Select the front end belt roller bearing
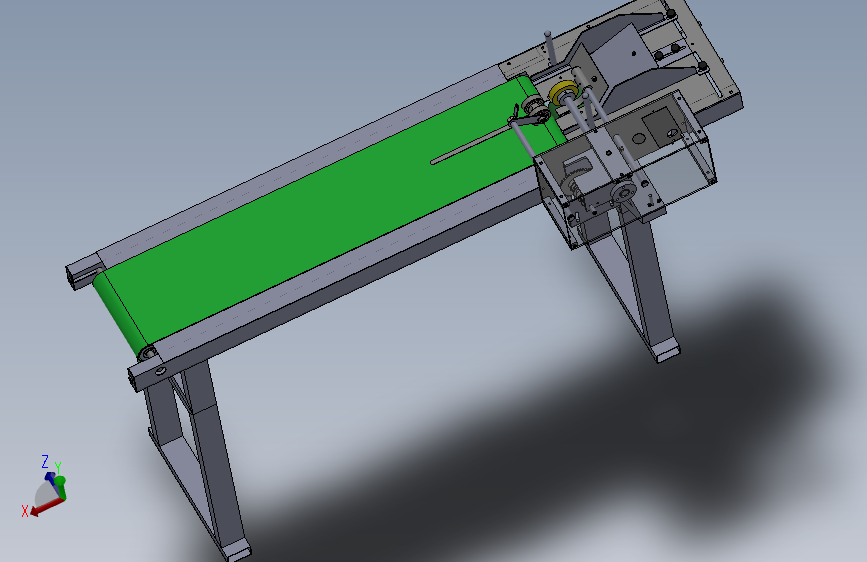The width and height of the screenshot is (867, 562). 148,352
